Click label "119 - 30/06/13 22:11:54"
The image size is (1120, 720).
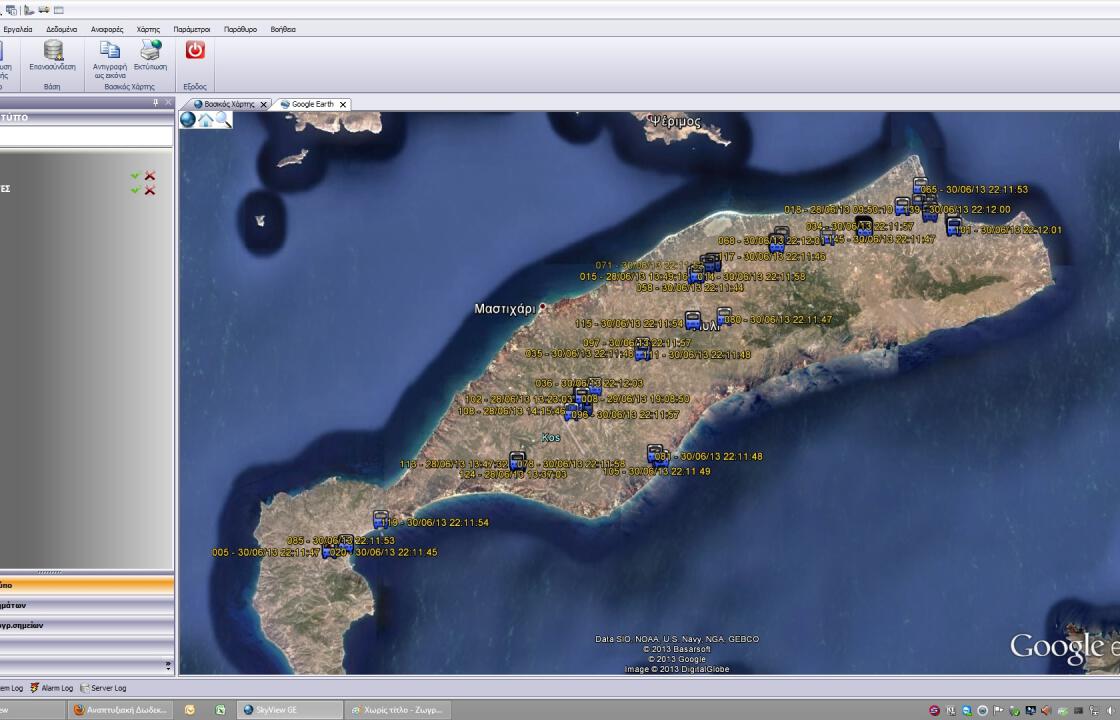coord(435,523)
